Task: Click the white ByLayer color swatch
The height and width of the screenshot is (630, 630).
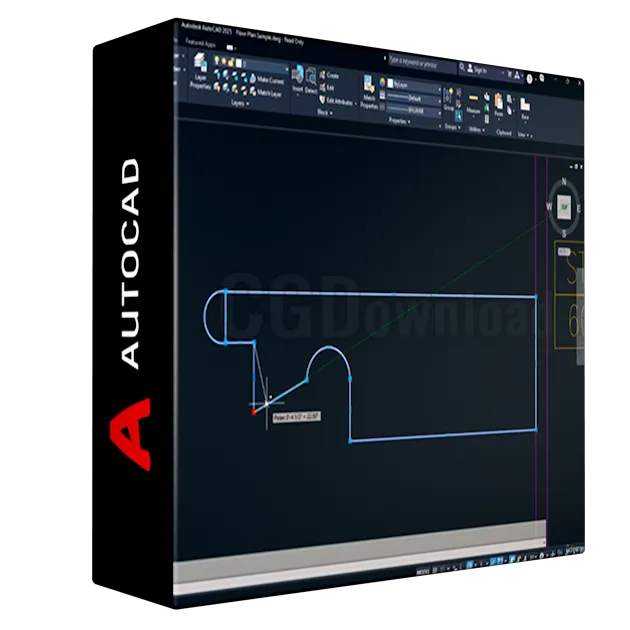Action: [x=390, y=83]
